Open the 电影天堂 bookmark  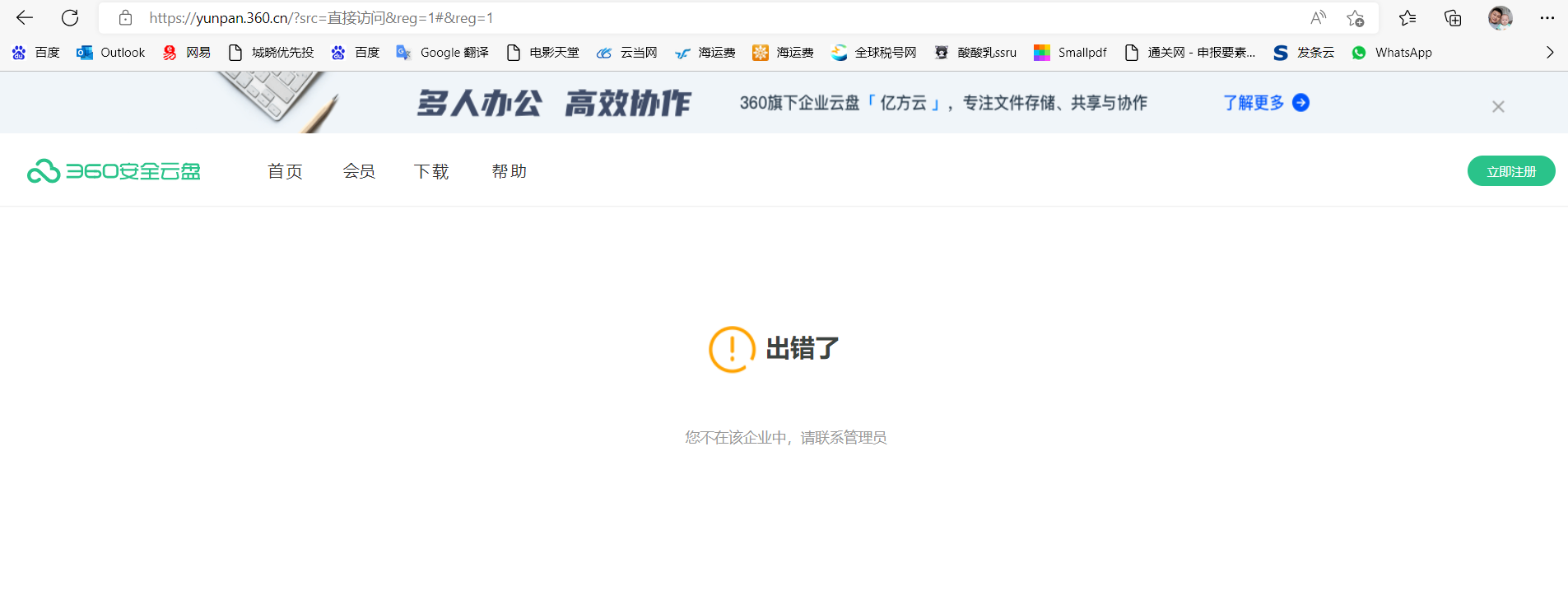542,53
